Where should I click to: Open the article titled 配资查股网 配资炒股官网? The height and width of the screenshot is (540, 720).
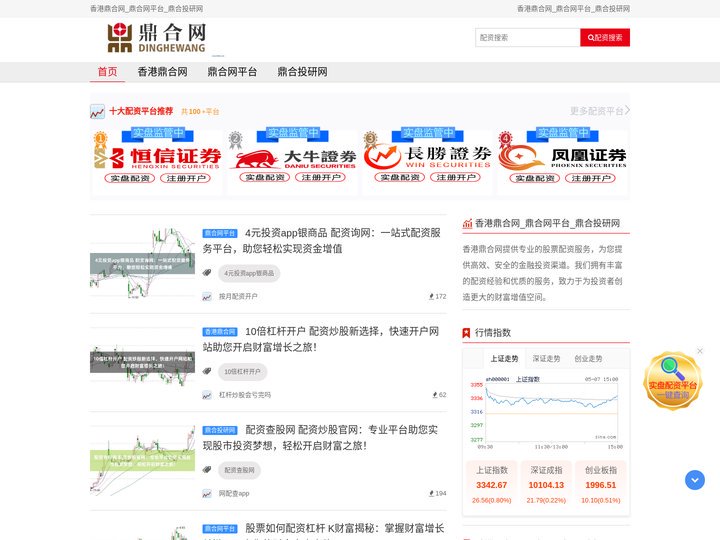[x=320, y=437]
